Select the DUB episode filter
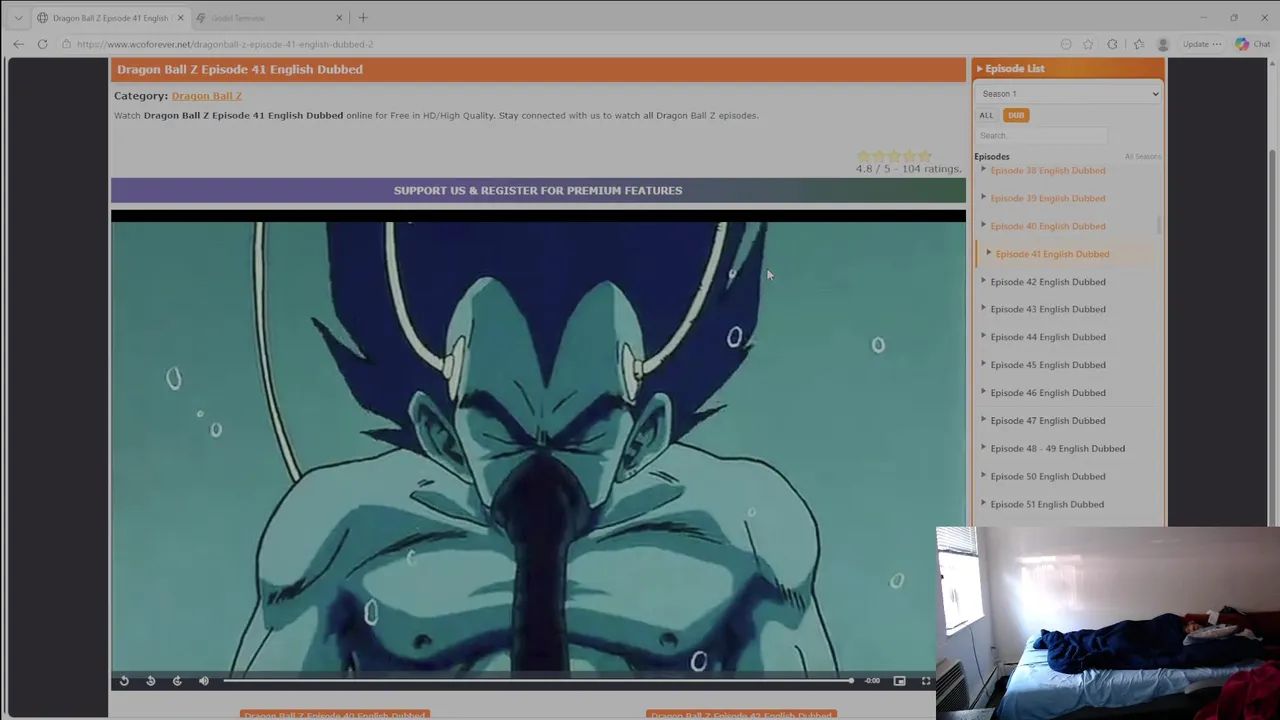1280x720 pixels. pyautogui.click(x=1016, y=115)
